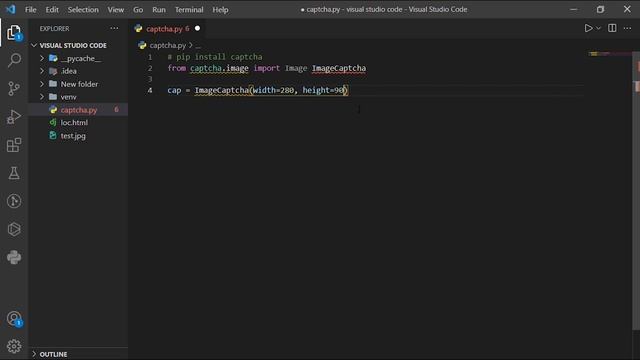
Task: Open the Help menu
Action: point(220,9)
